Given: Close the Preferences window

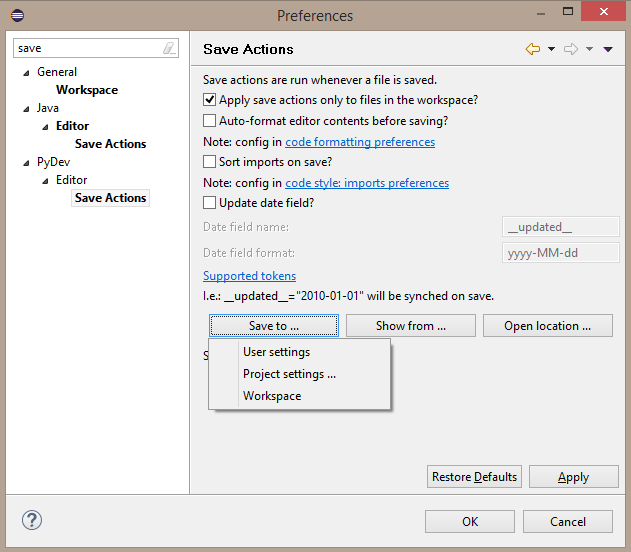Looking at the screenshot, I should pyautogui.click(x=604, y=11).
